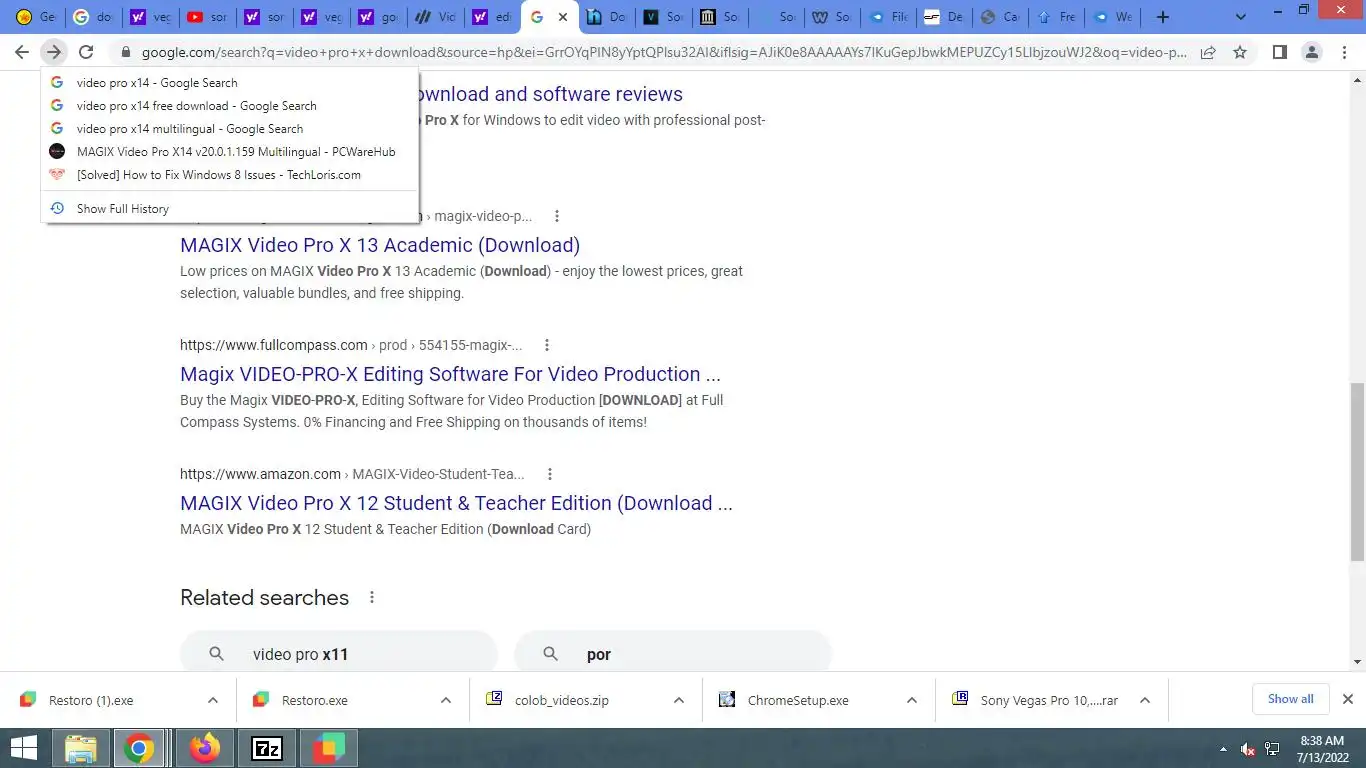Open the Windows Start menu
Screen dimensions: 1366x768
24,748
